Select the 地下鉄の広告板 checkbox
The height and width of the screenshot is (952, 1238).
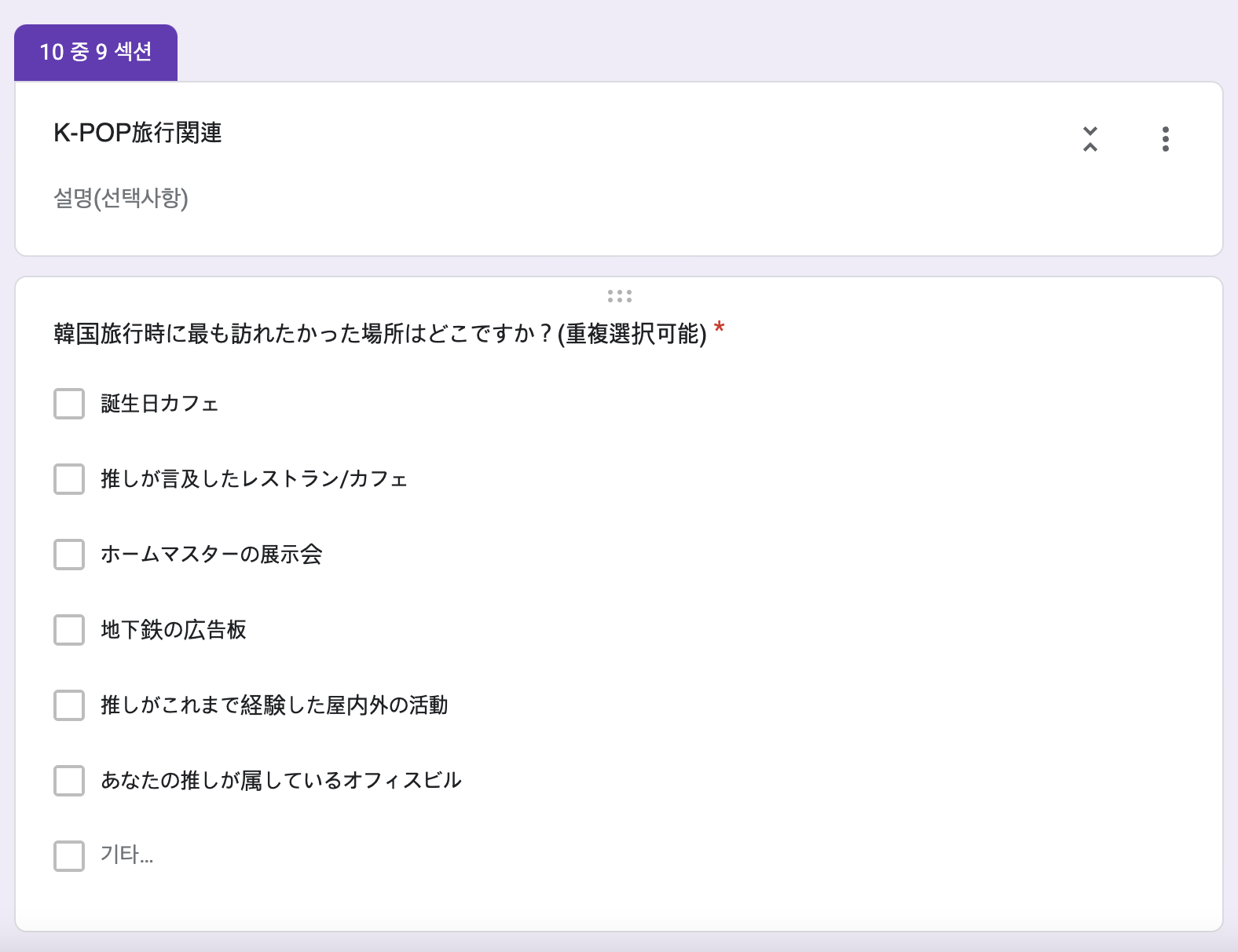69,630
